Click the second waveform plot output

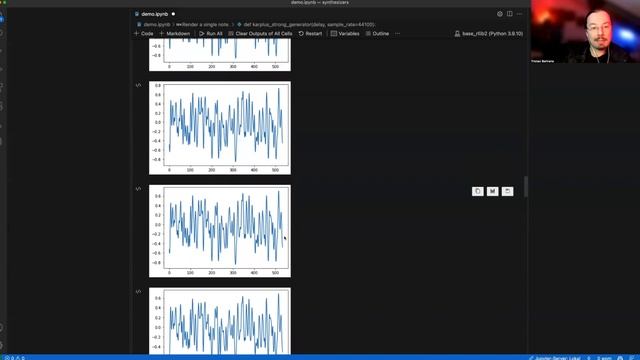point(220,128)
